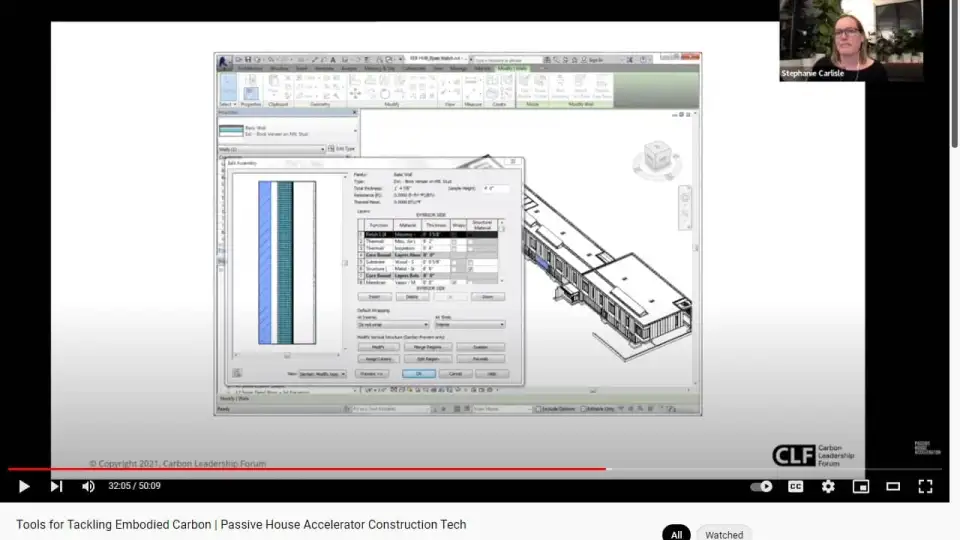The image size is (960, 540).
Task: Enable theater mode view
Action: tap(893, 486)
